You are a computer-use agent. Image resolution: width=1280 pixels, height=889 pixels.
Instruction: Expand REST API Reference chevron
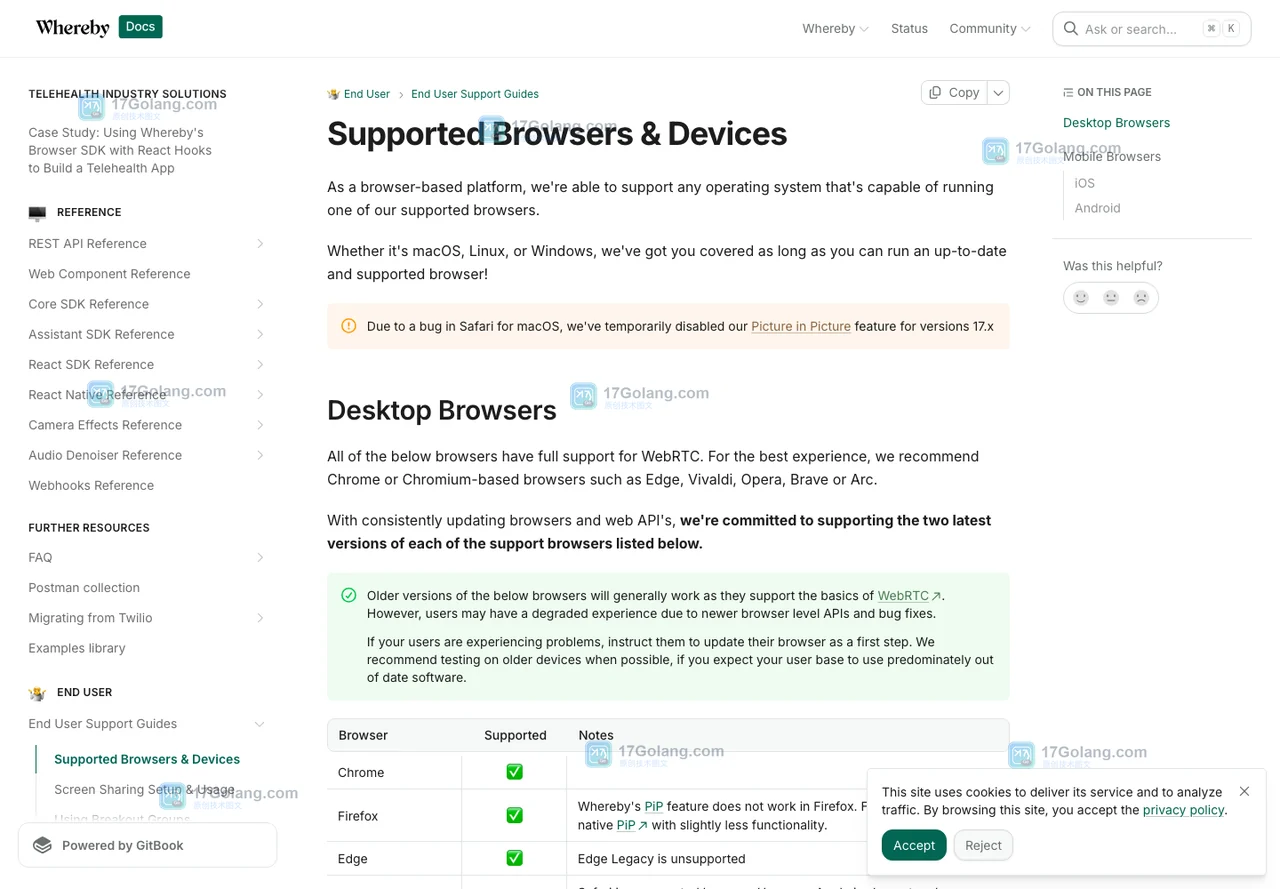(x=260, y=244)
